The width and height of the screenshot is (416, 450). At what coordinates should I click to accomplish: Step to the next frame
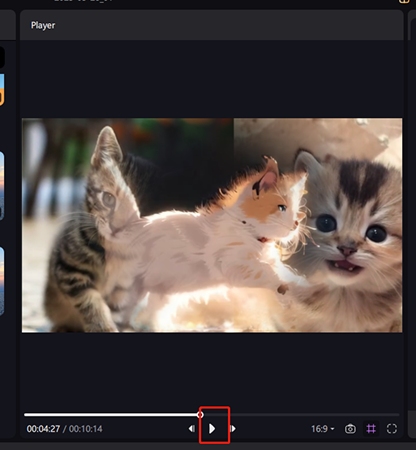click(x=233, y=428)
